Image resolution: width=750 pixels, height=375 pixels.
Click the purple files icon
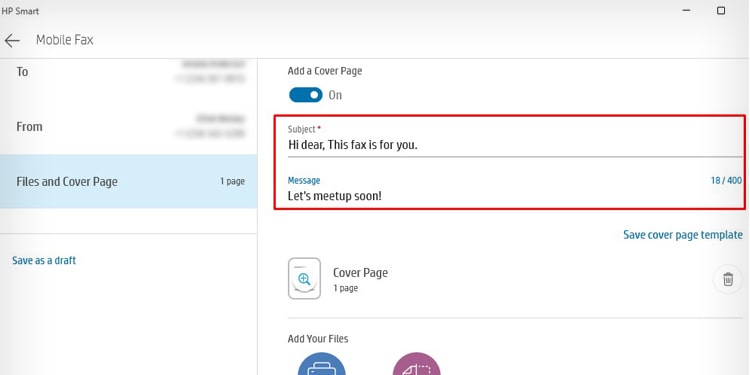[417, 364]
